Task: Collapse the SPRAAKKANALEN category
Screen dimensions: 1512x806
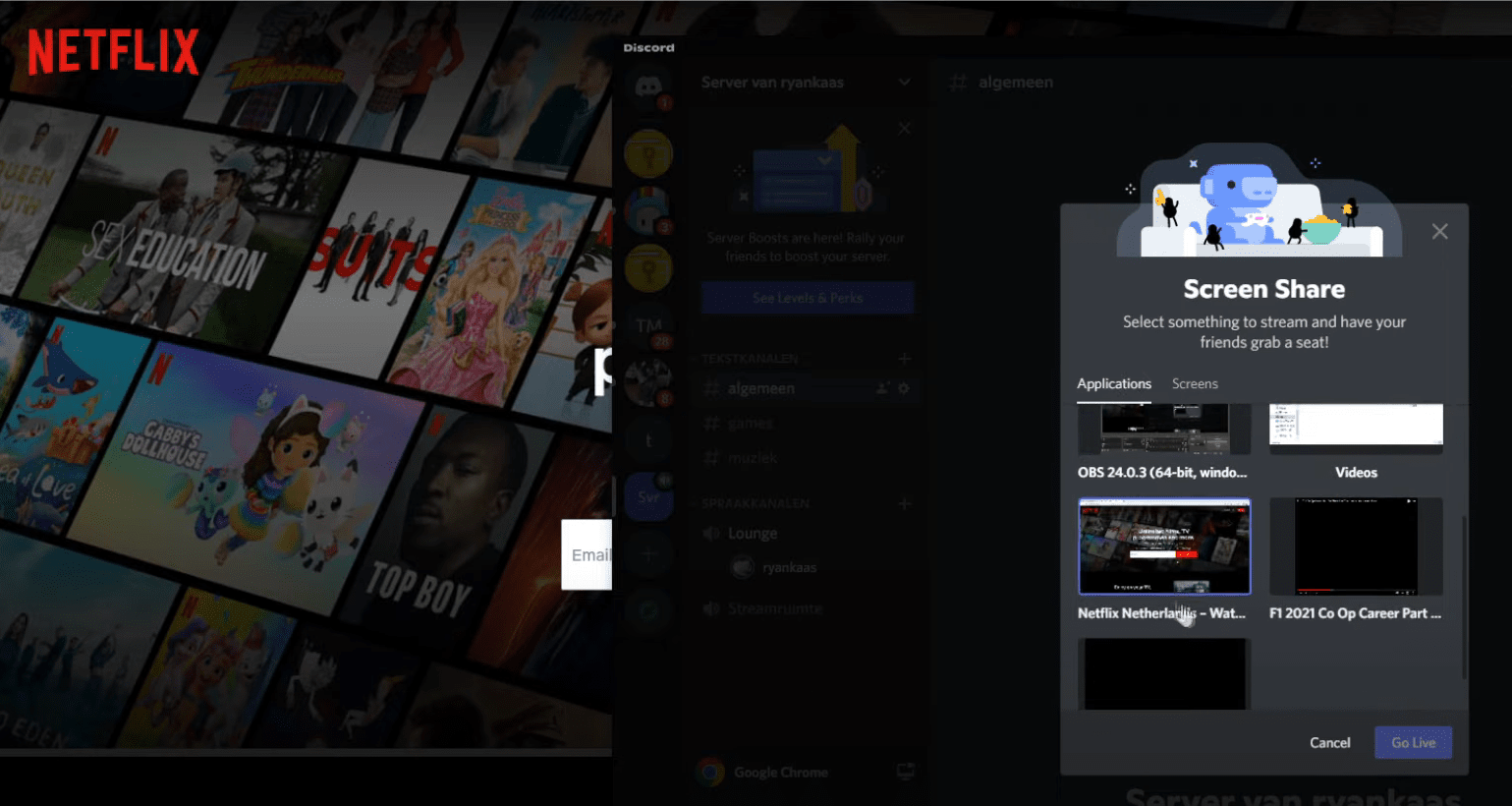Action: 756,503
